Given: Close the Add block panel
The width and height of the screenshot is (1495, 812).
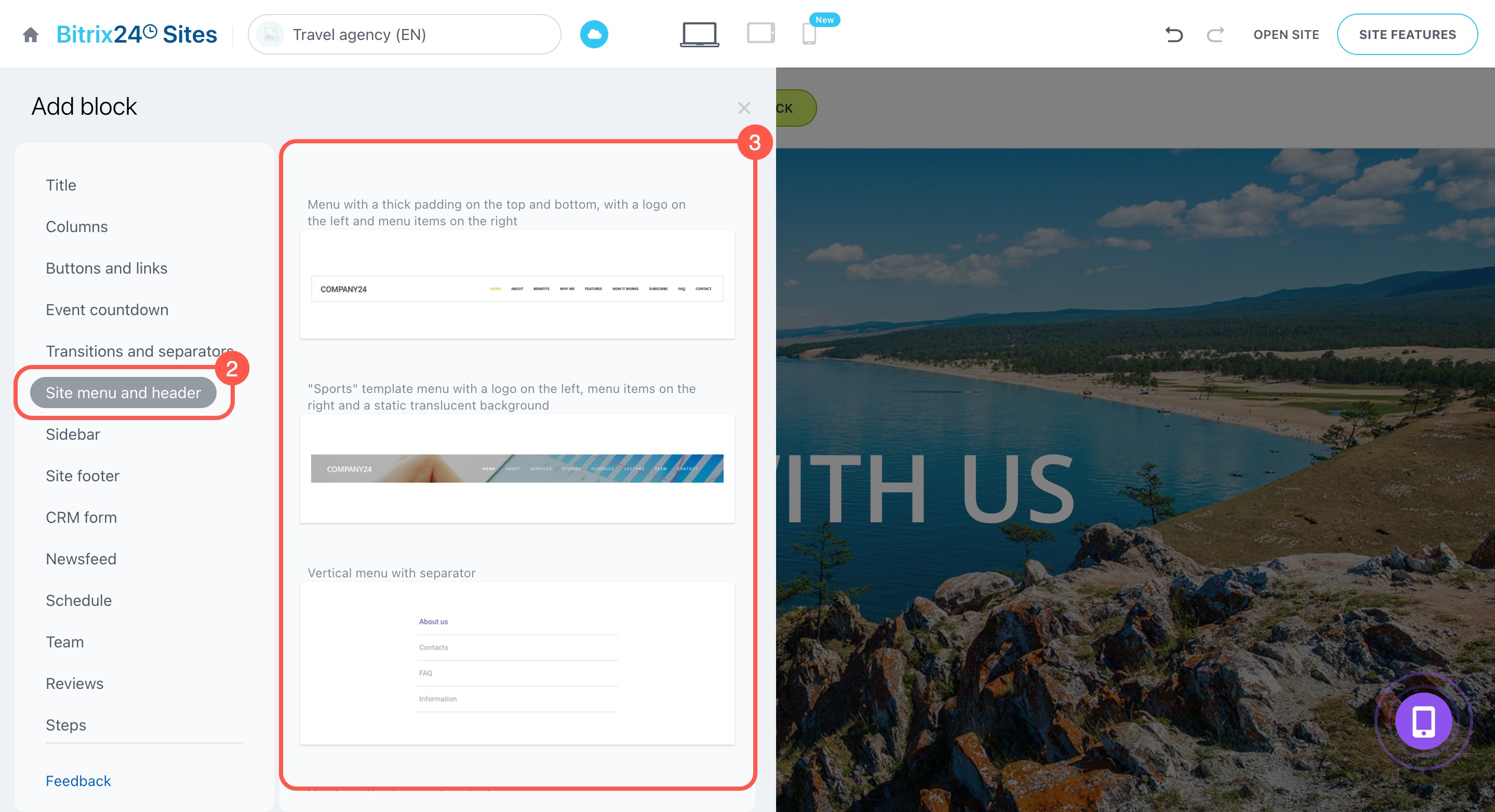Looking at the screenshot, I should point(744,108).
